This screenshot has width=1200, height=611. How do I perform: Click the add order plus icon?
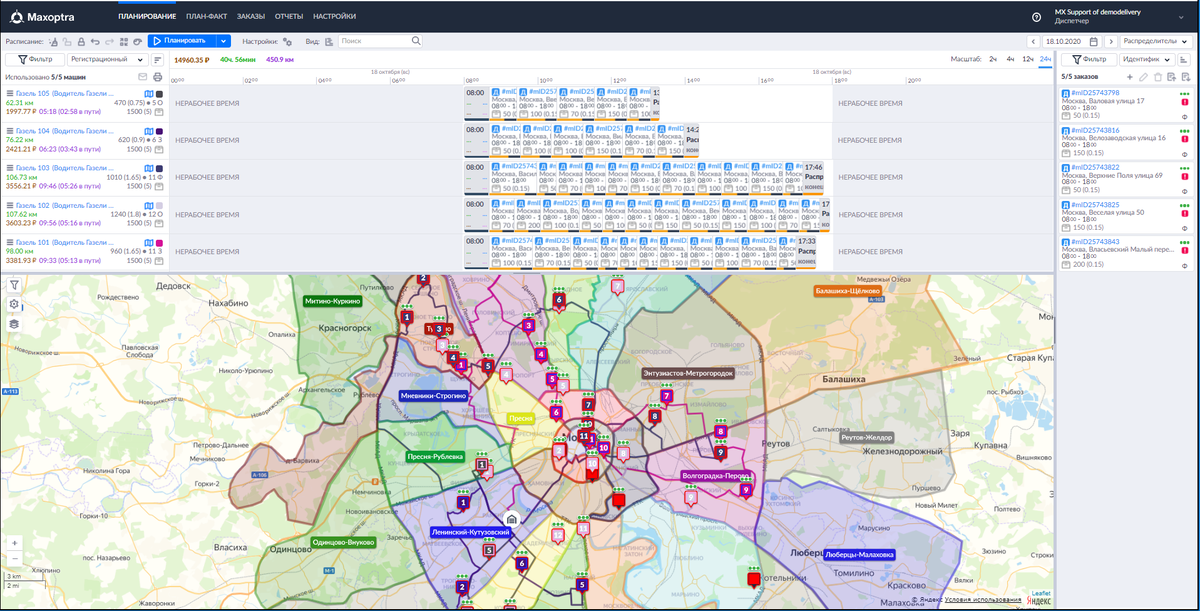[x=1130, y=77]
